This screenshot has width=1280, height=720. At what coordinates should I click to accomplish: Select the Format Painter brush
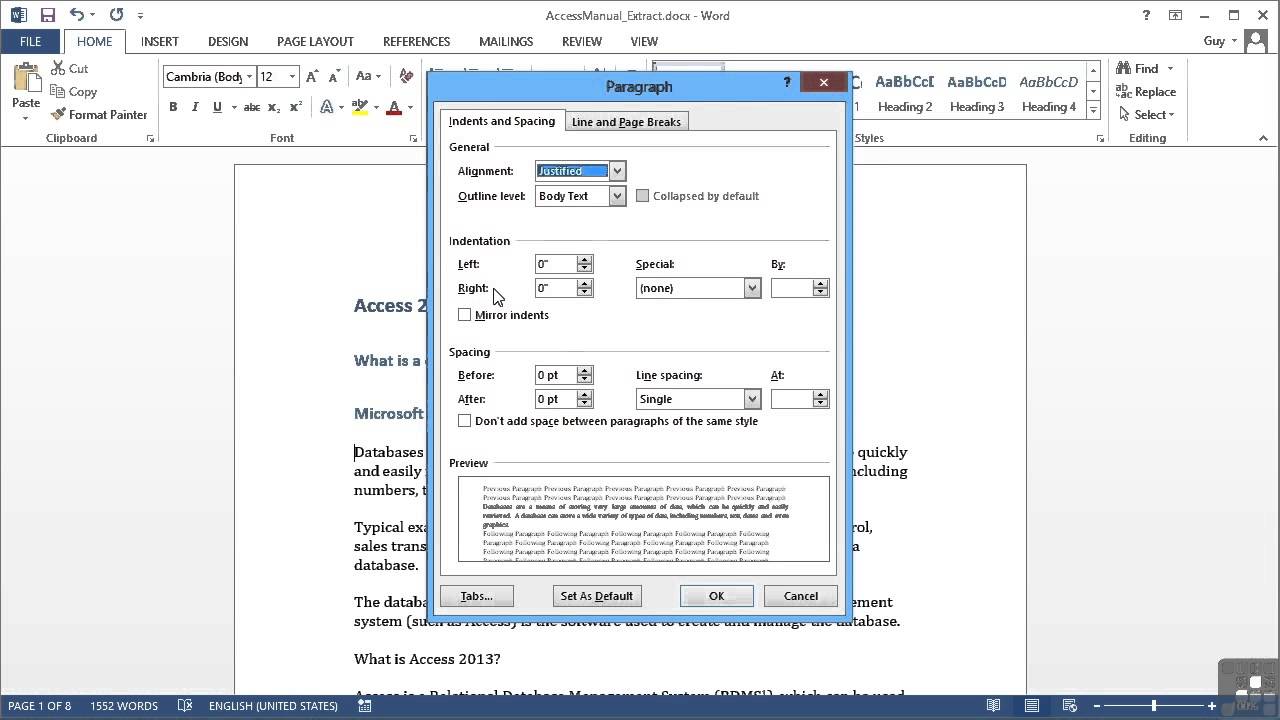(99, 114)
